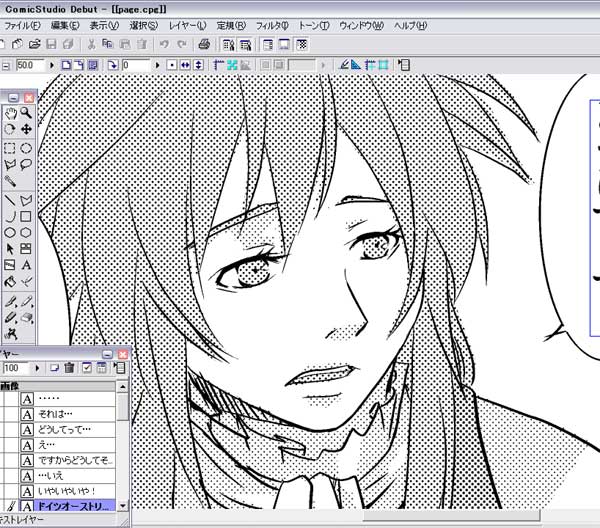
Task: Select the ですからどうしてそ text layer
Action: [67, 461]
